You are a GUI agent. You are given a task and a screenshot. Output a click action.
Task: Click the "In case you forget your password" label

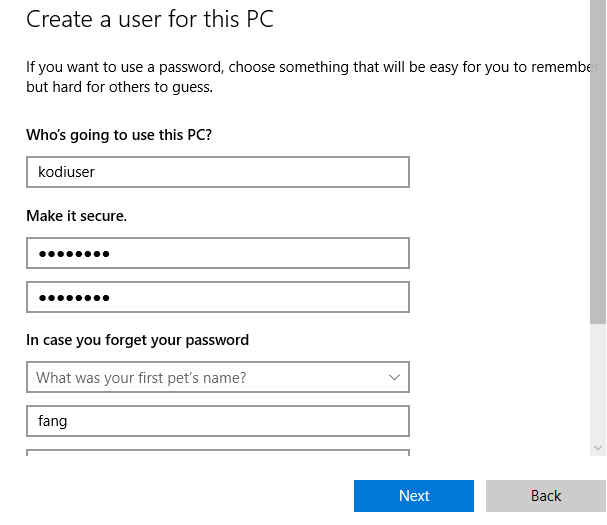click(137, 340)
